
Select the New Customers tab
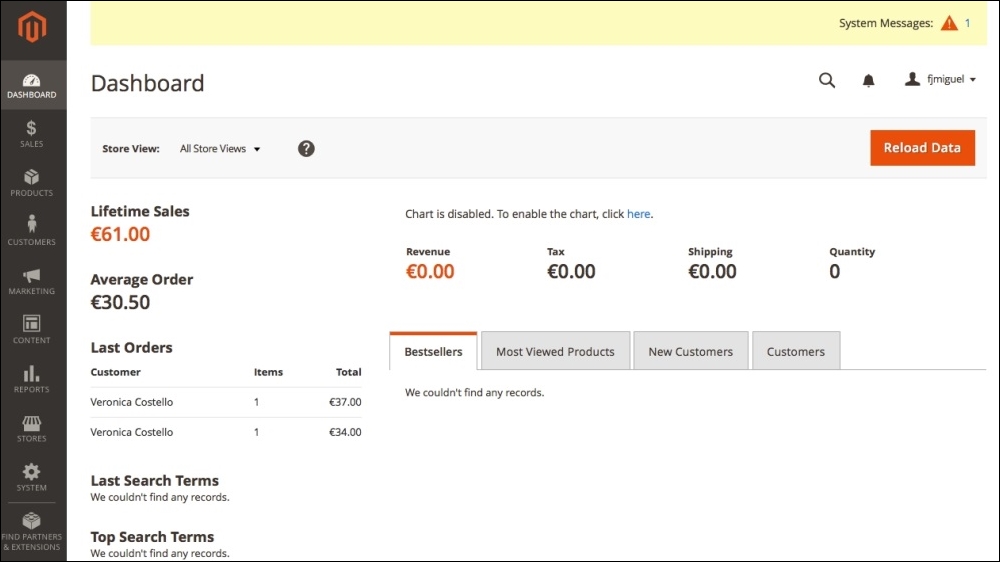pyautogui.click(x=690, y=352)
